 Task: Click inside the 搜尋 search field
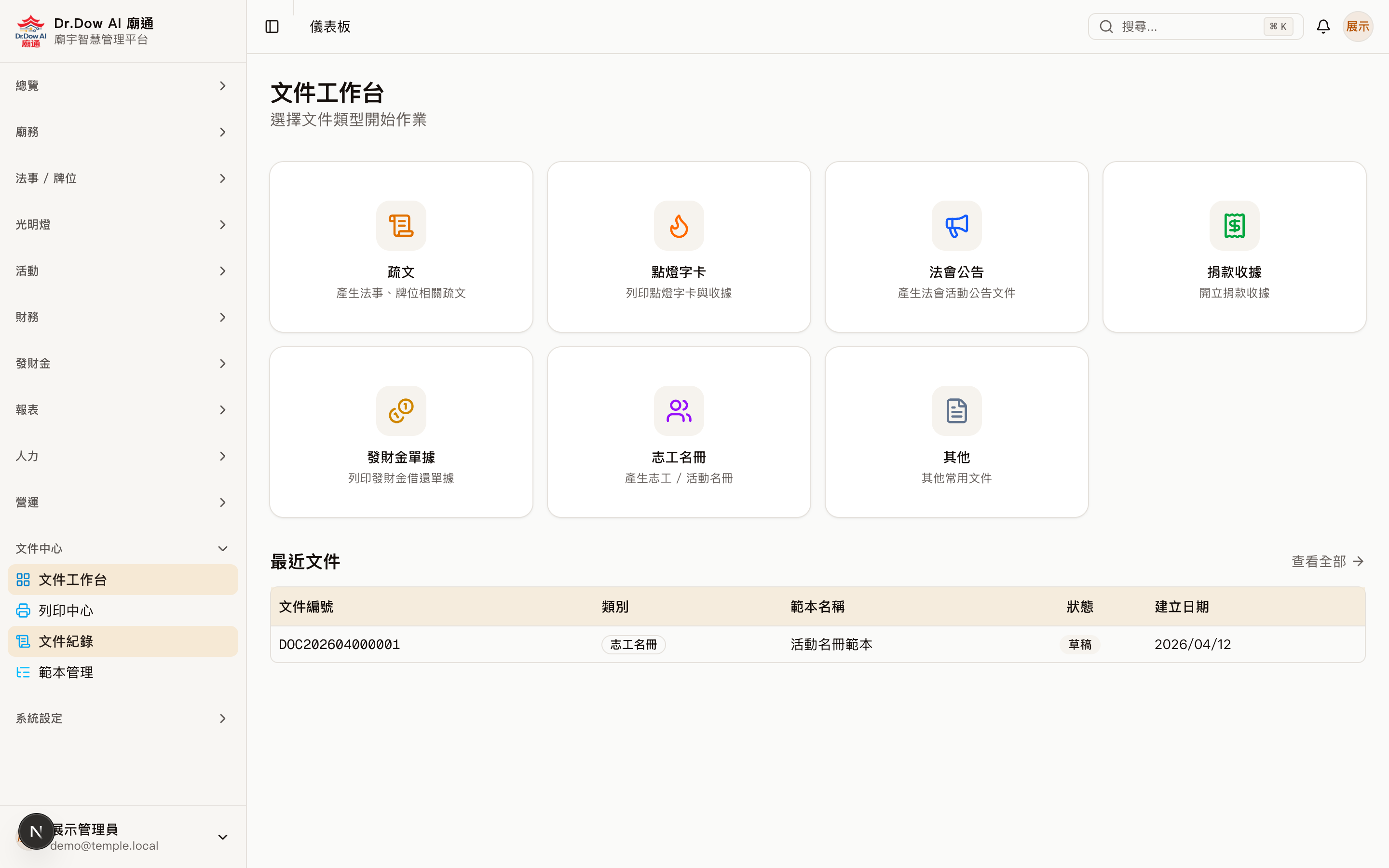1194,26
